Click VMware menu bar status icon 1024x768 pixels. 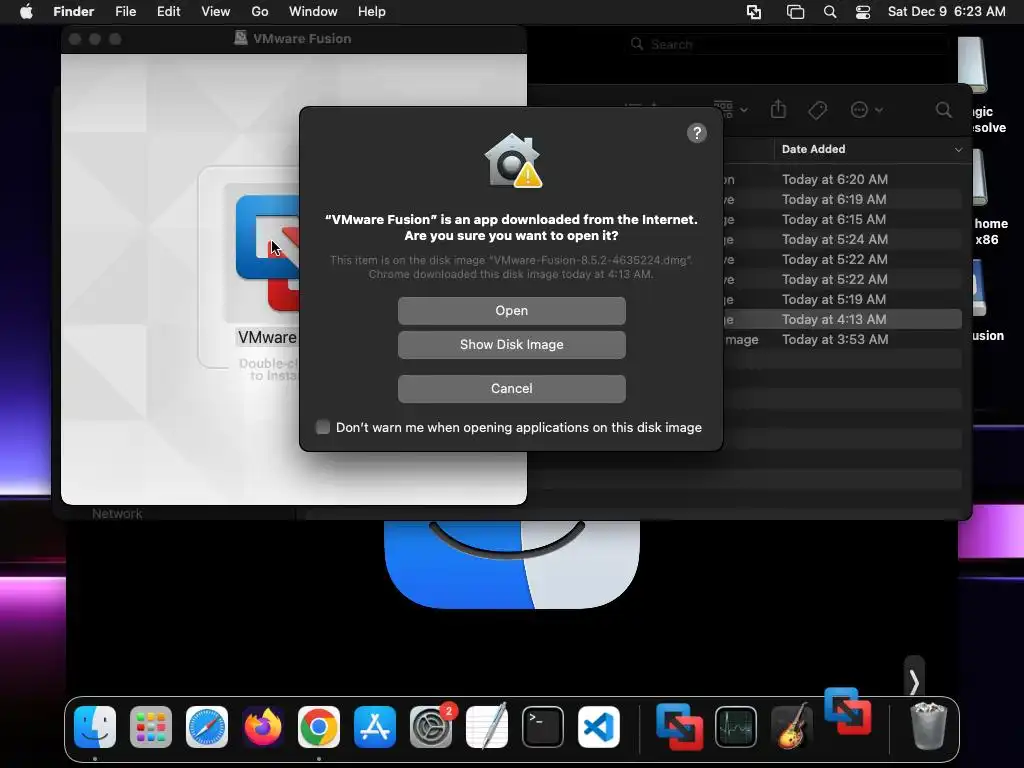(754, 12)
